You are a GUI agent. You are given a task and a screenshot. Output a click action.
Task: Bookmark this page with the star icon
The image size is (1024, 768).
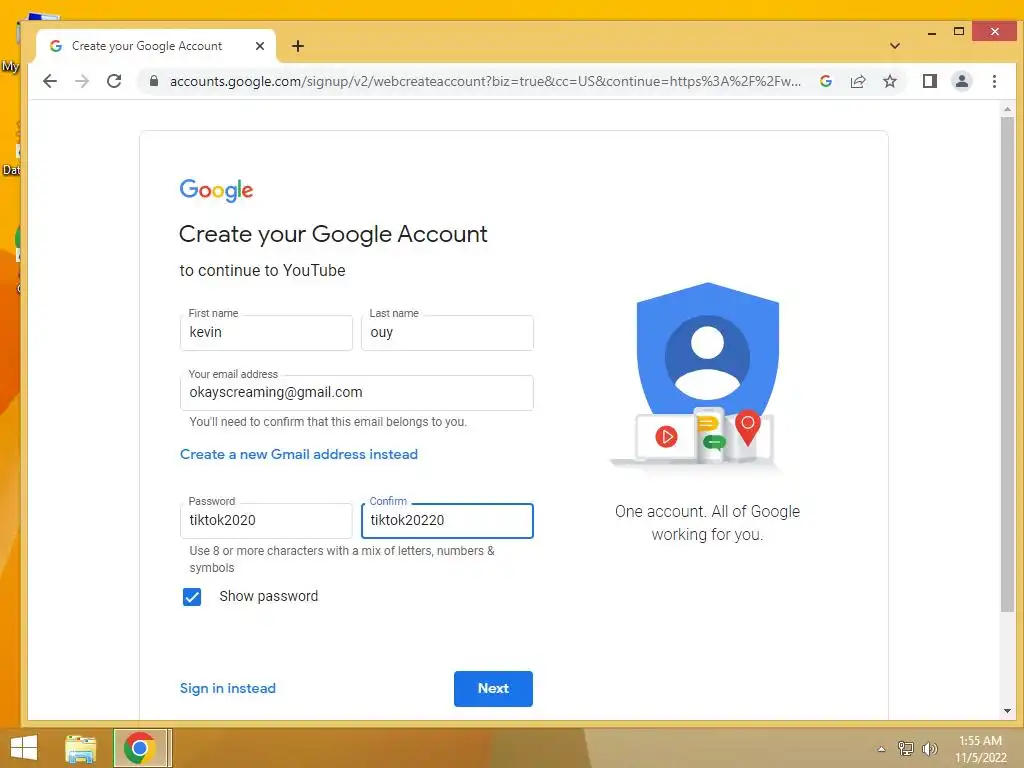pos(889,81)
